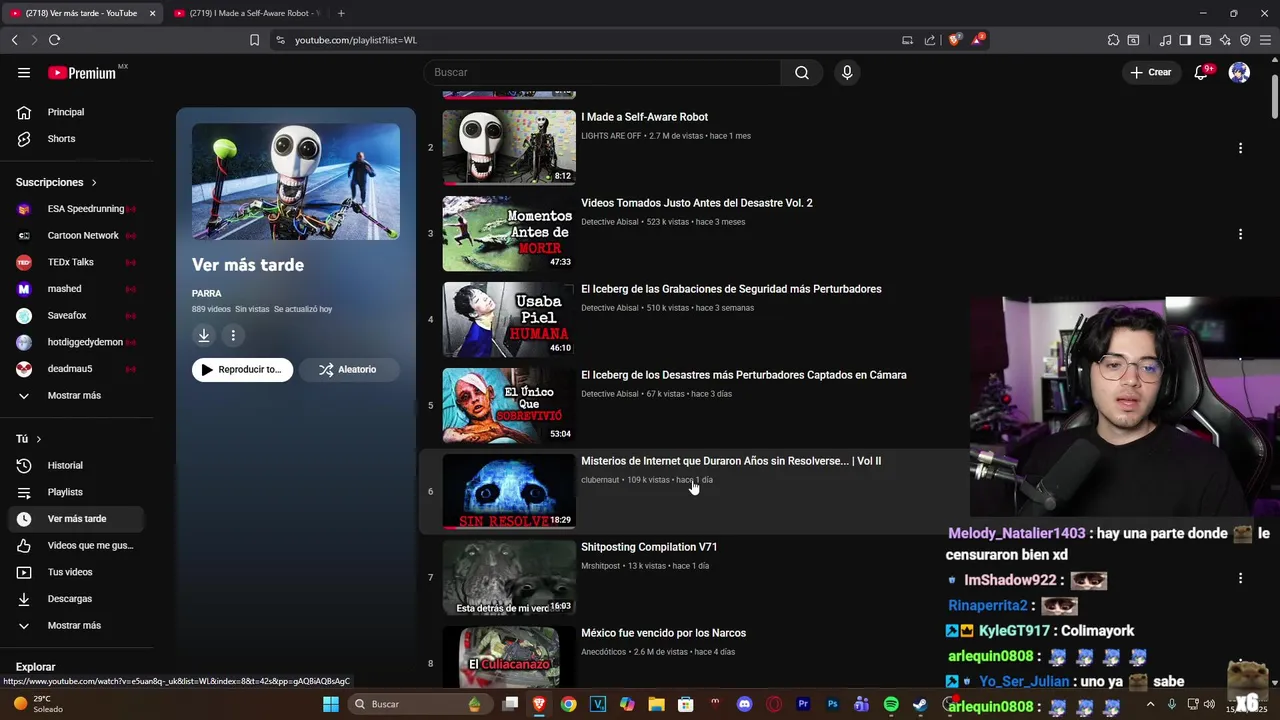
Task: Expand the Suscripciones section chevron
Action: click(x=94, y=183)
